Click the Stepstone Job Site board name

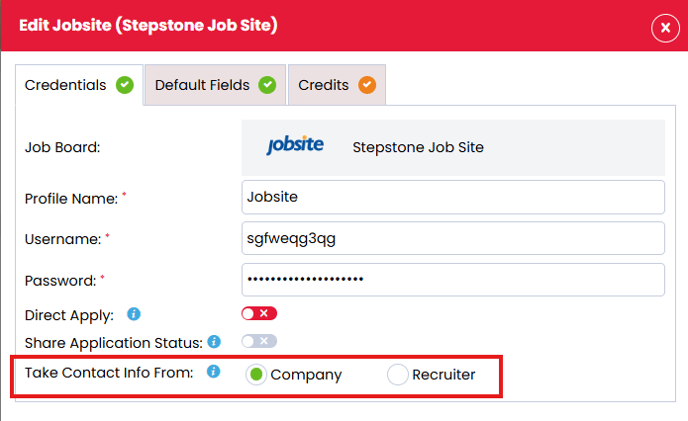click(x=418, y=147)
